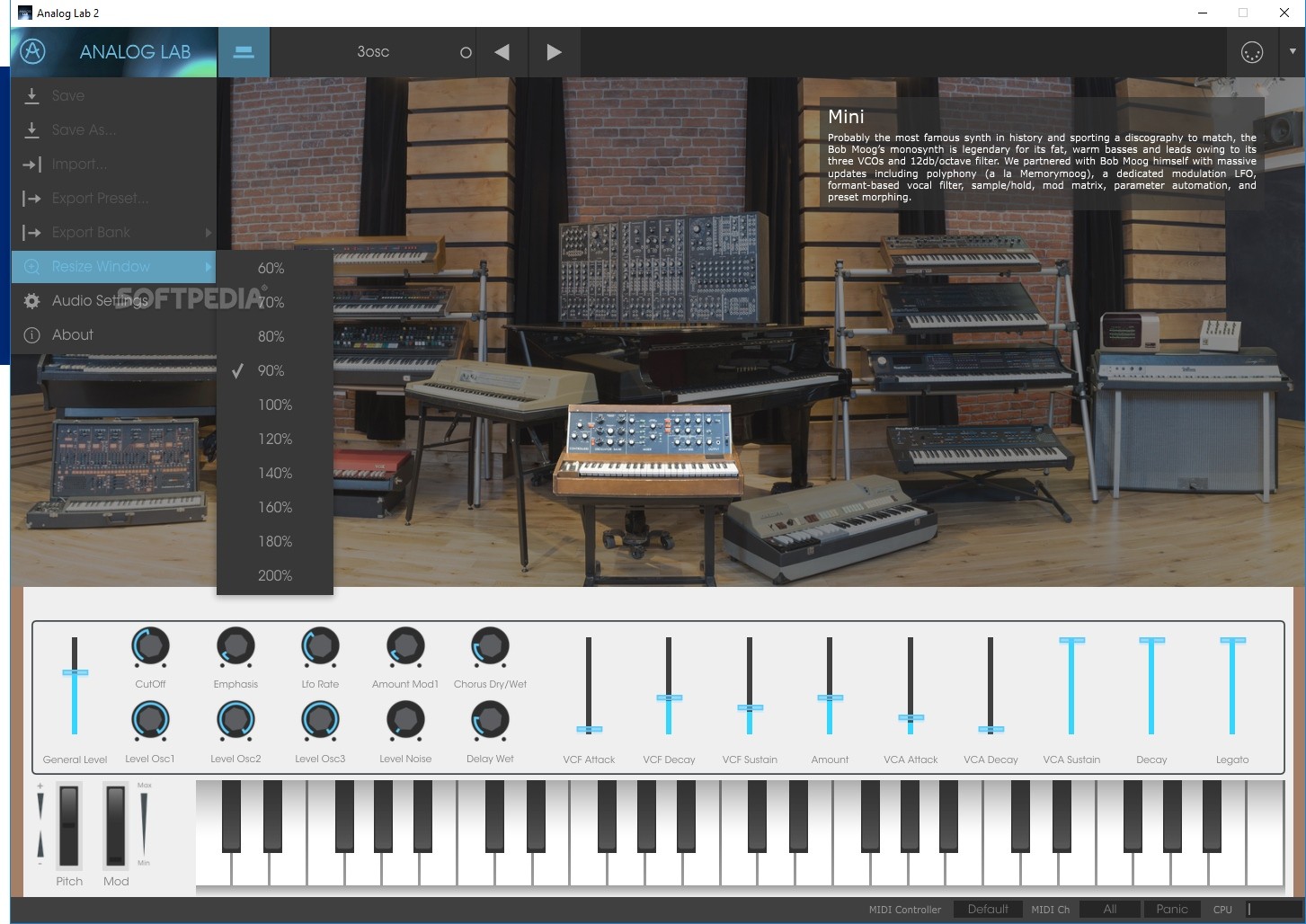Go to the previous preset arrow

tap(502, 52)
